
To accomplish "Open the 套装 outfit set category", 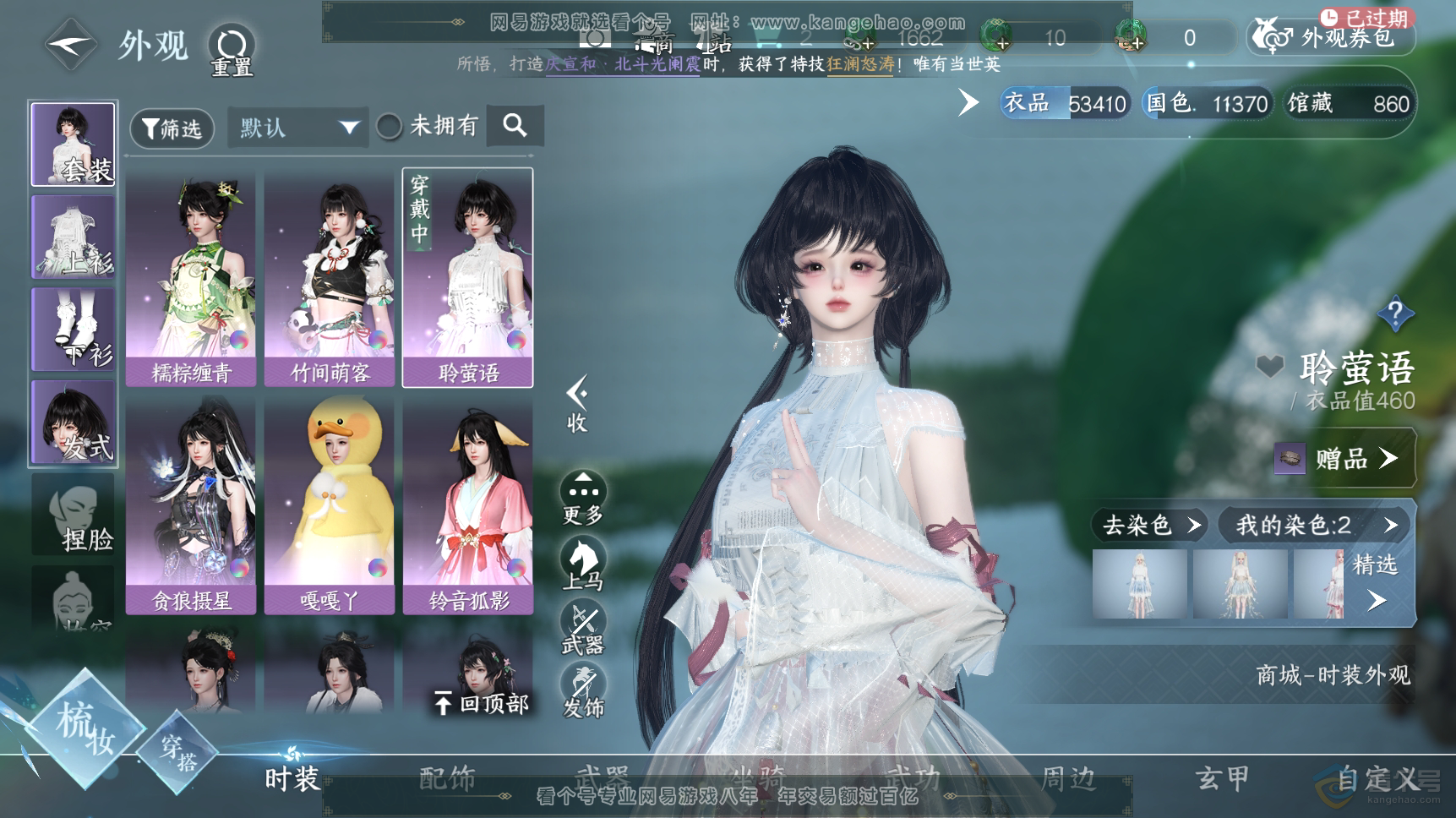I will 74,145.
